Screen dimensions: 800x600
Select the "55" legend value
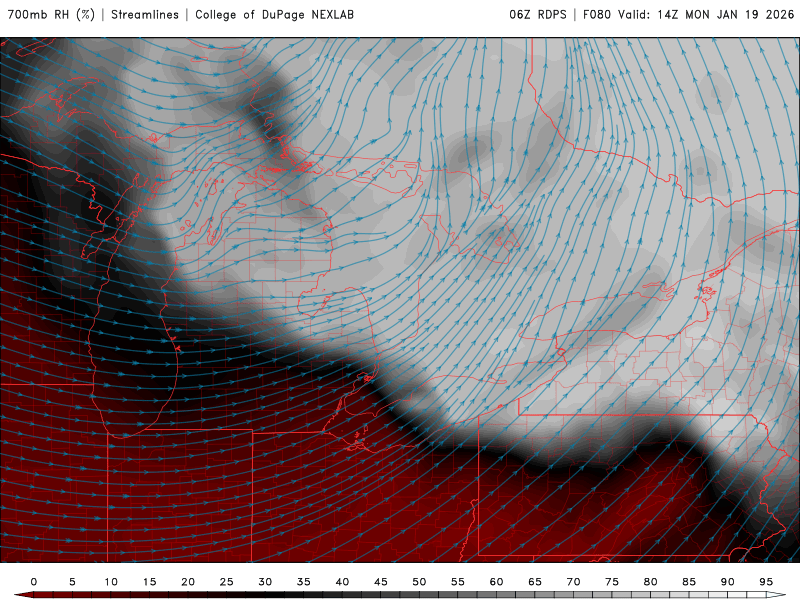tap(458, 582)
